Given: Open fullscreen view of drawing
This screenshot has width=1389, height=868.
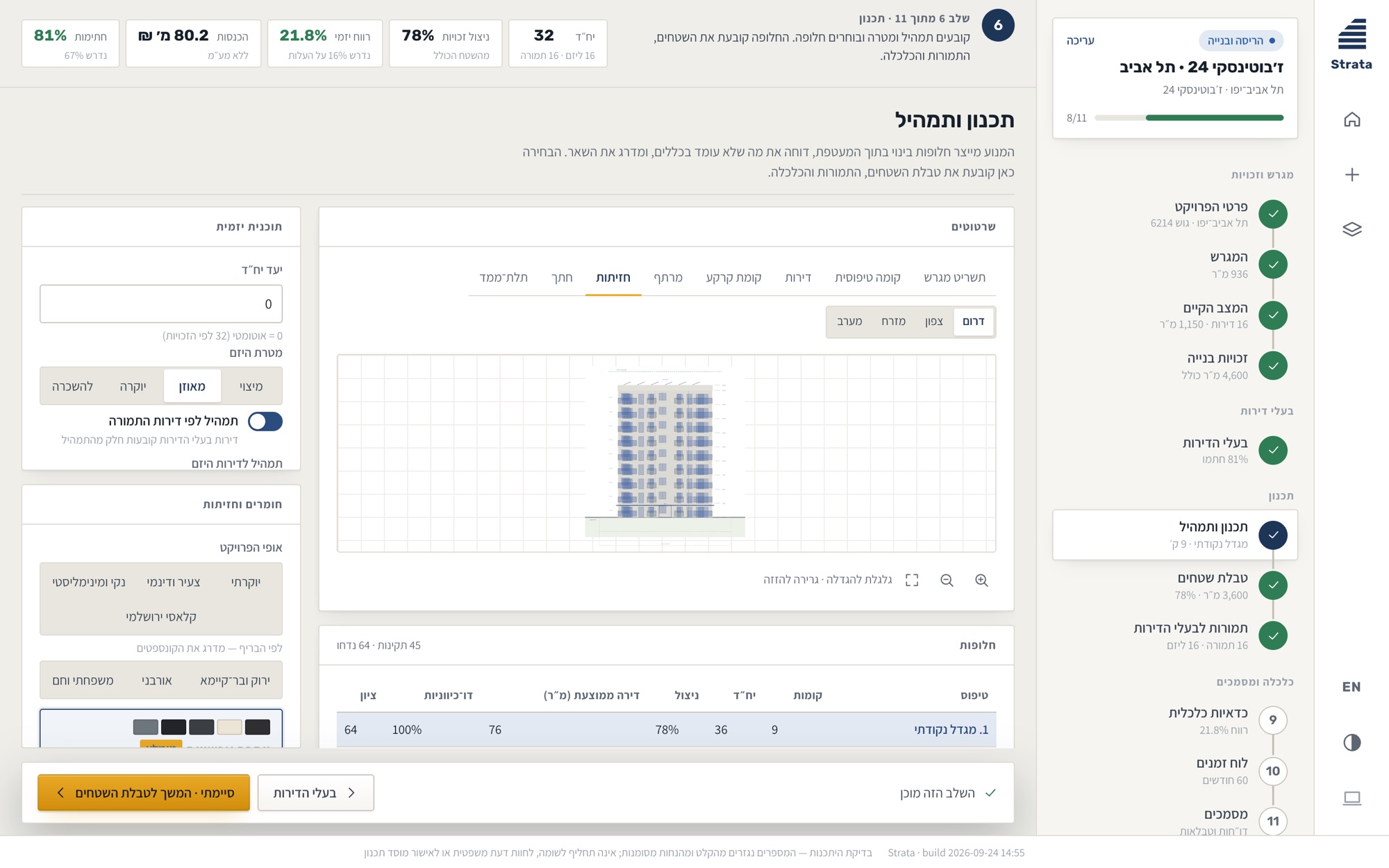Looking at the screenshot, I should 912,580.
